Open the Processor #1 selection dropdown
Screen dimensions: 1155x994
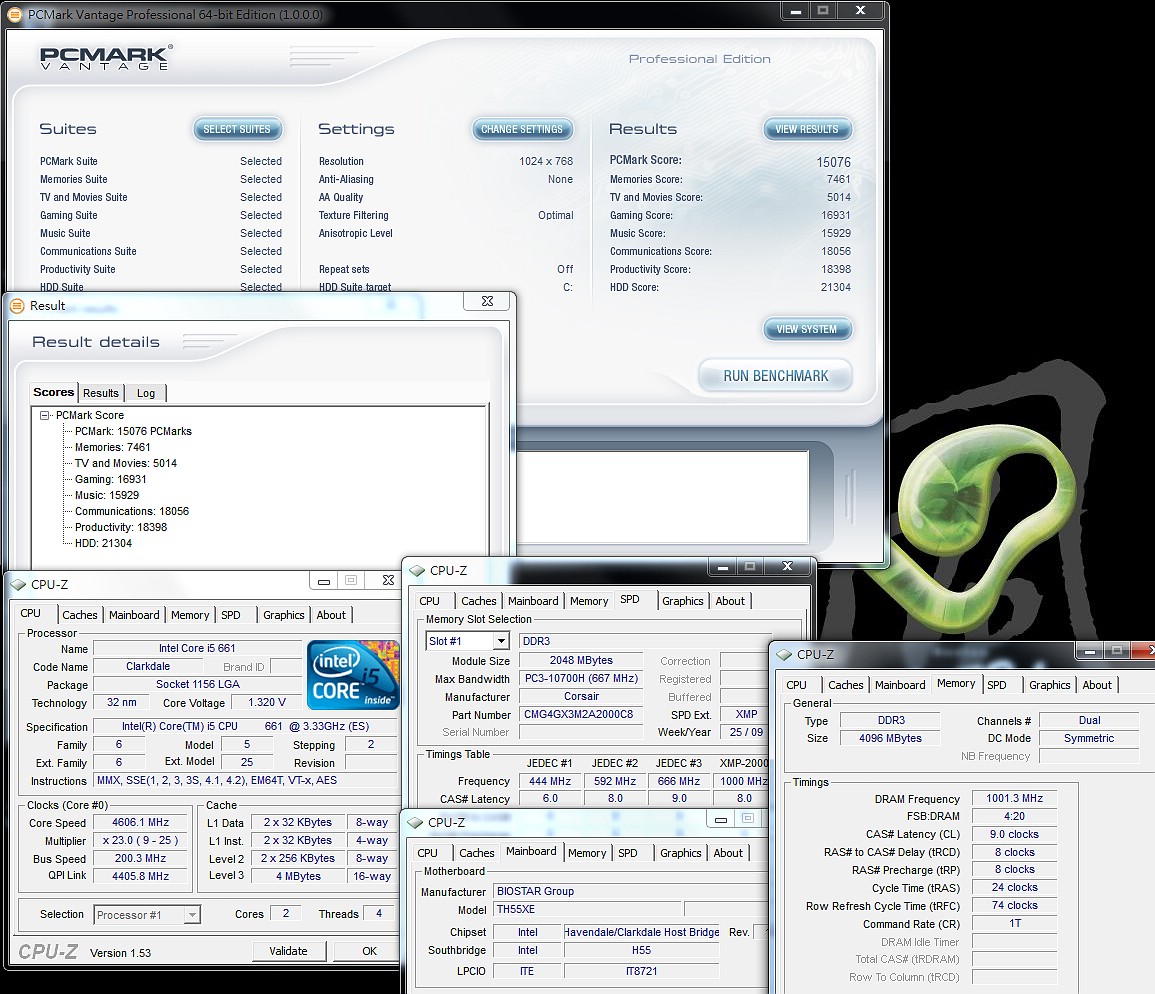pyautogui.click(x=192, y=914)
